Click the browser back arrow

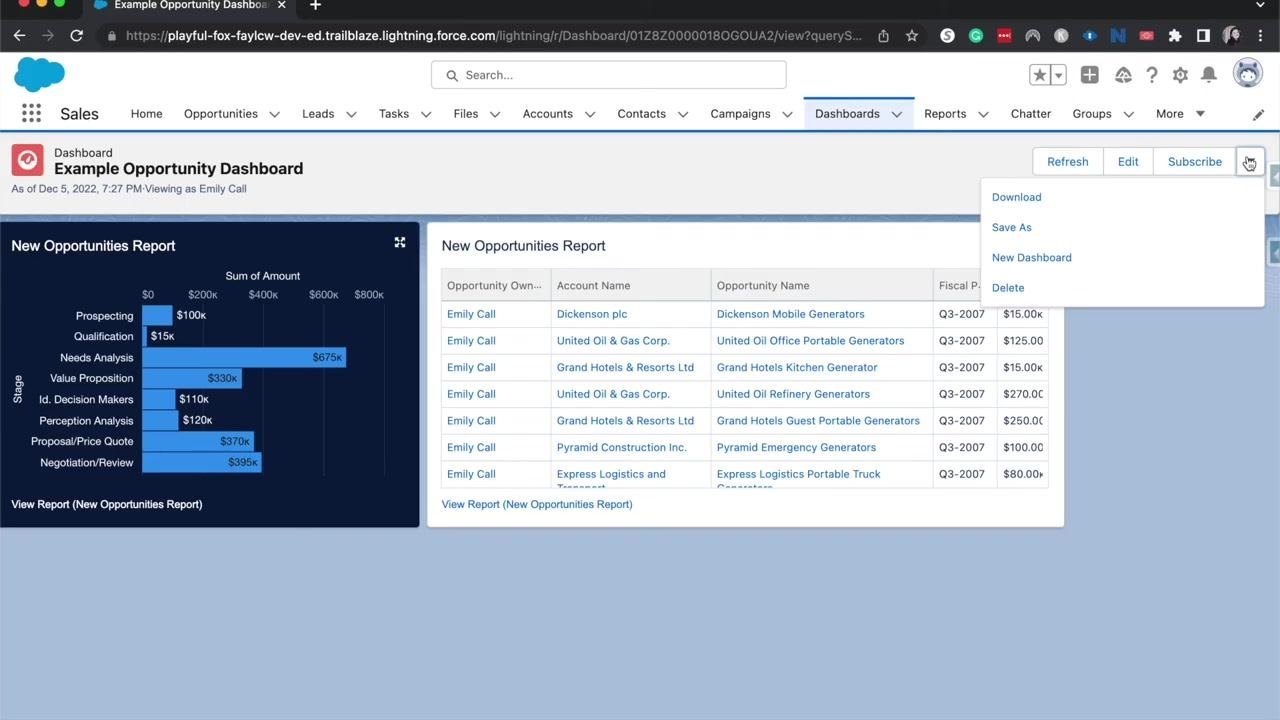click(19, 36)
